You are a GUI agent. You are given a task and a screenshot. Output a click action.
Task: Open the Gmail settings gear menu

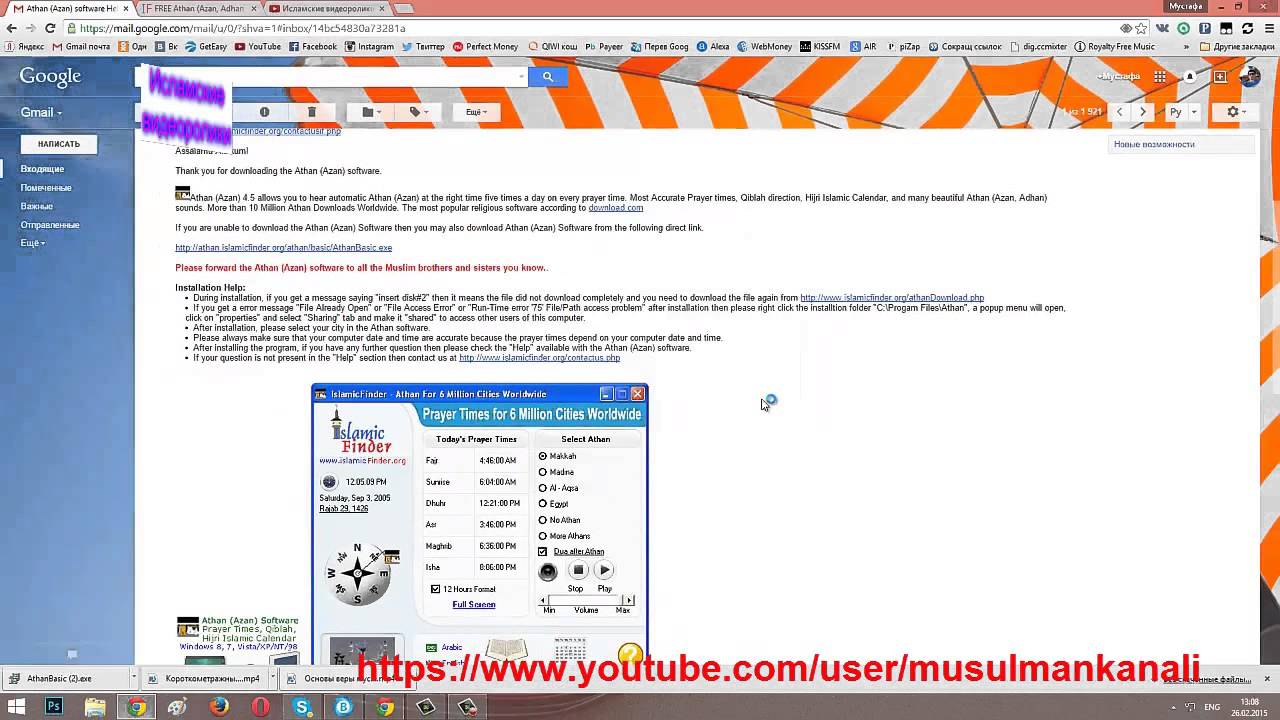1236,112
